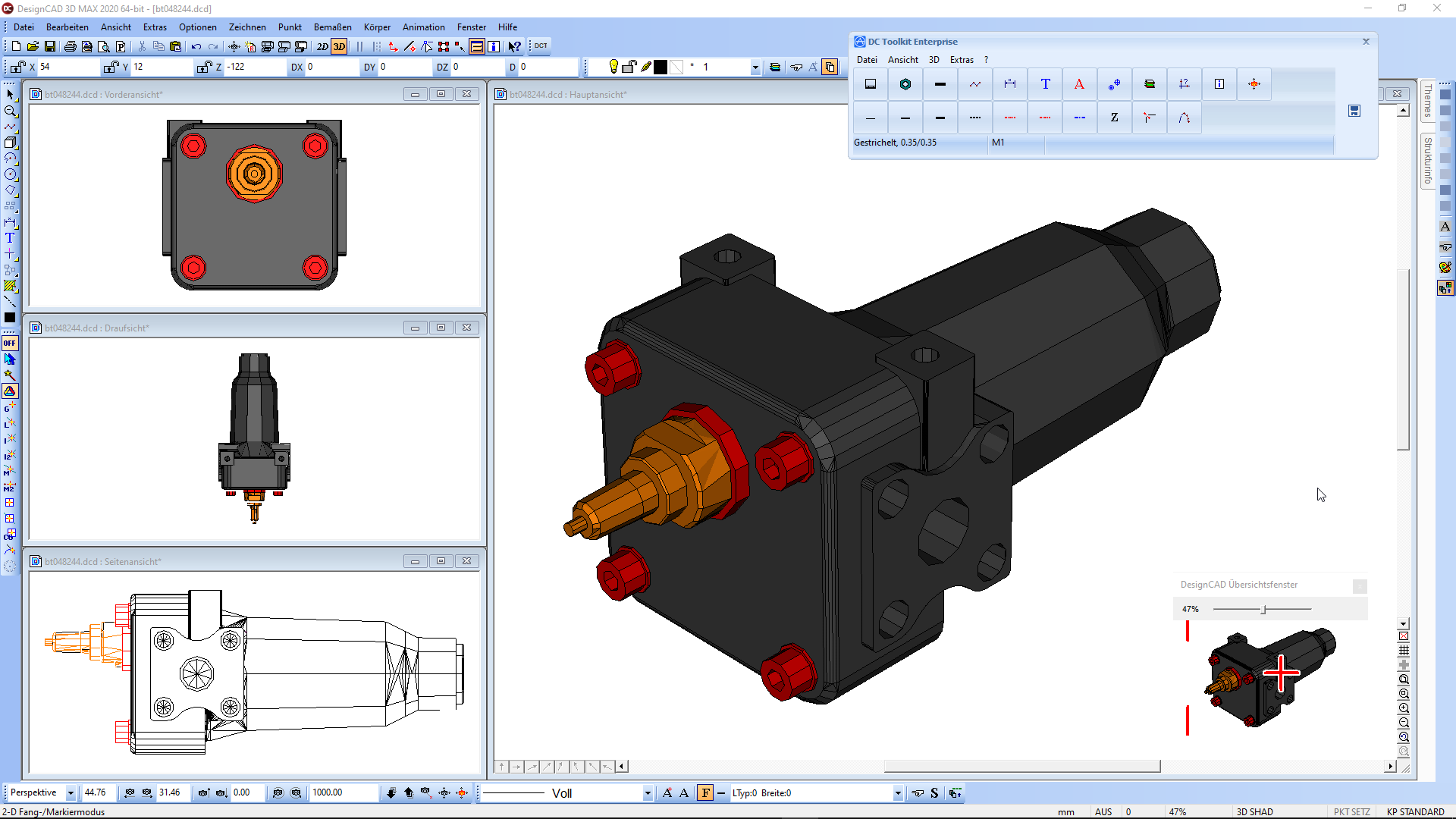Select the zoom magnifier tool in left toolbar
The image size is (1456, 819).
point(10,111)
